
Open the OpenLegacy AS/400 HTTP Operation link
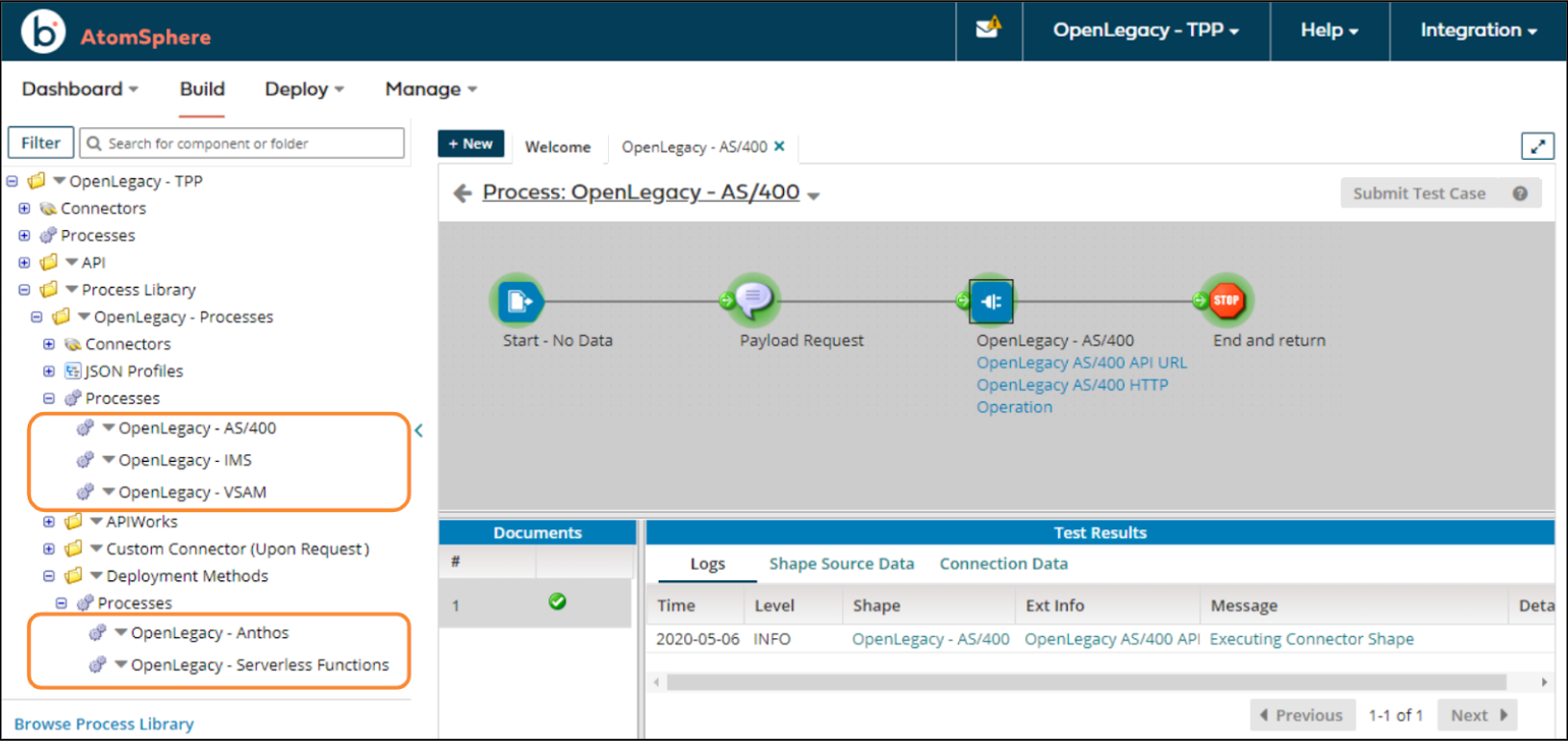point(1072,396)
